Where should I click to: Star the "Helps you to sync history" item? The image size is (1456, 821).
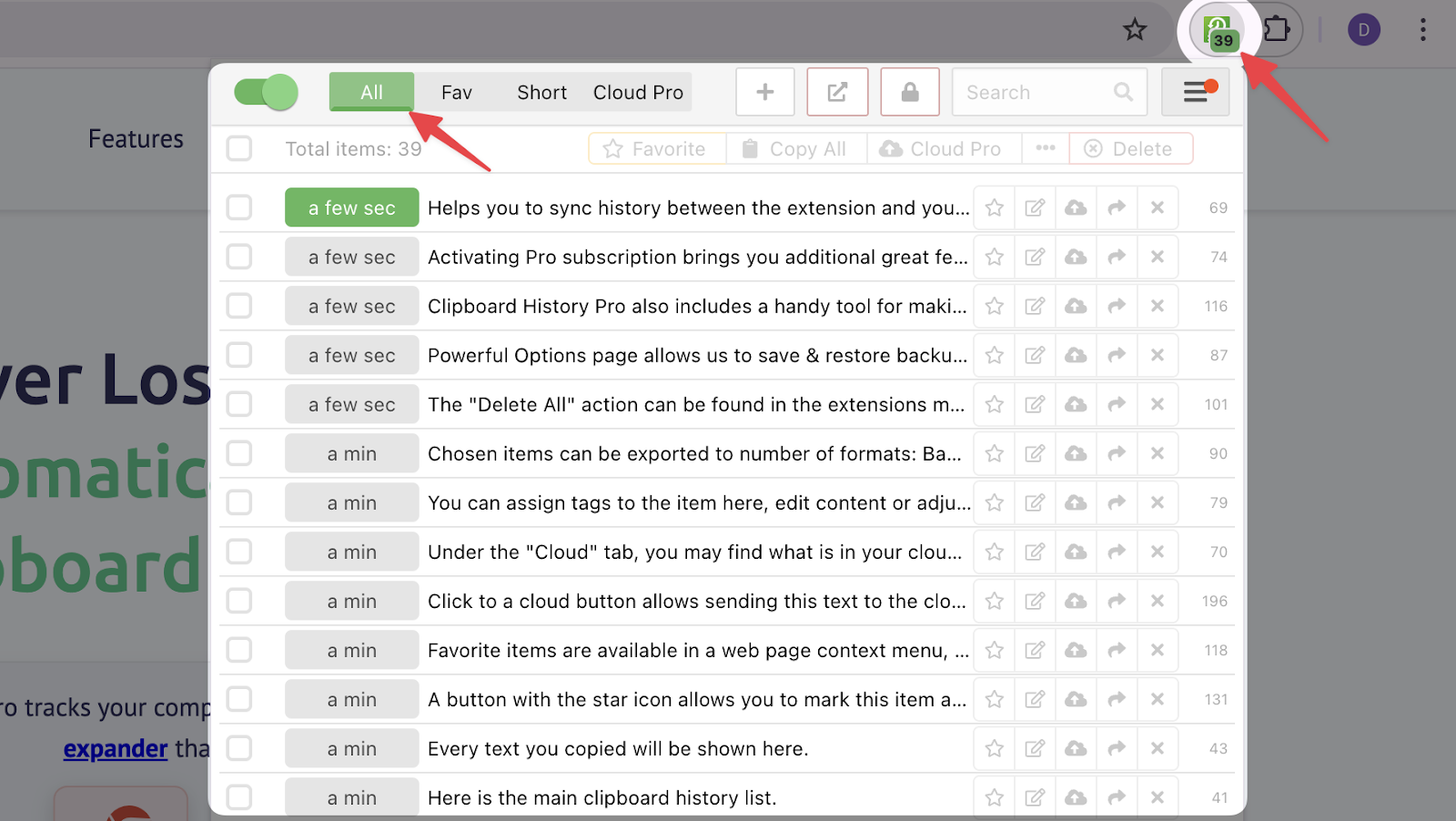coord(995,208)
